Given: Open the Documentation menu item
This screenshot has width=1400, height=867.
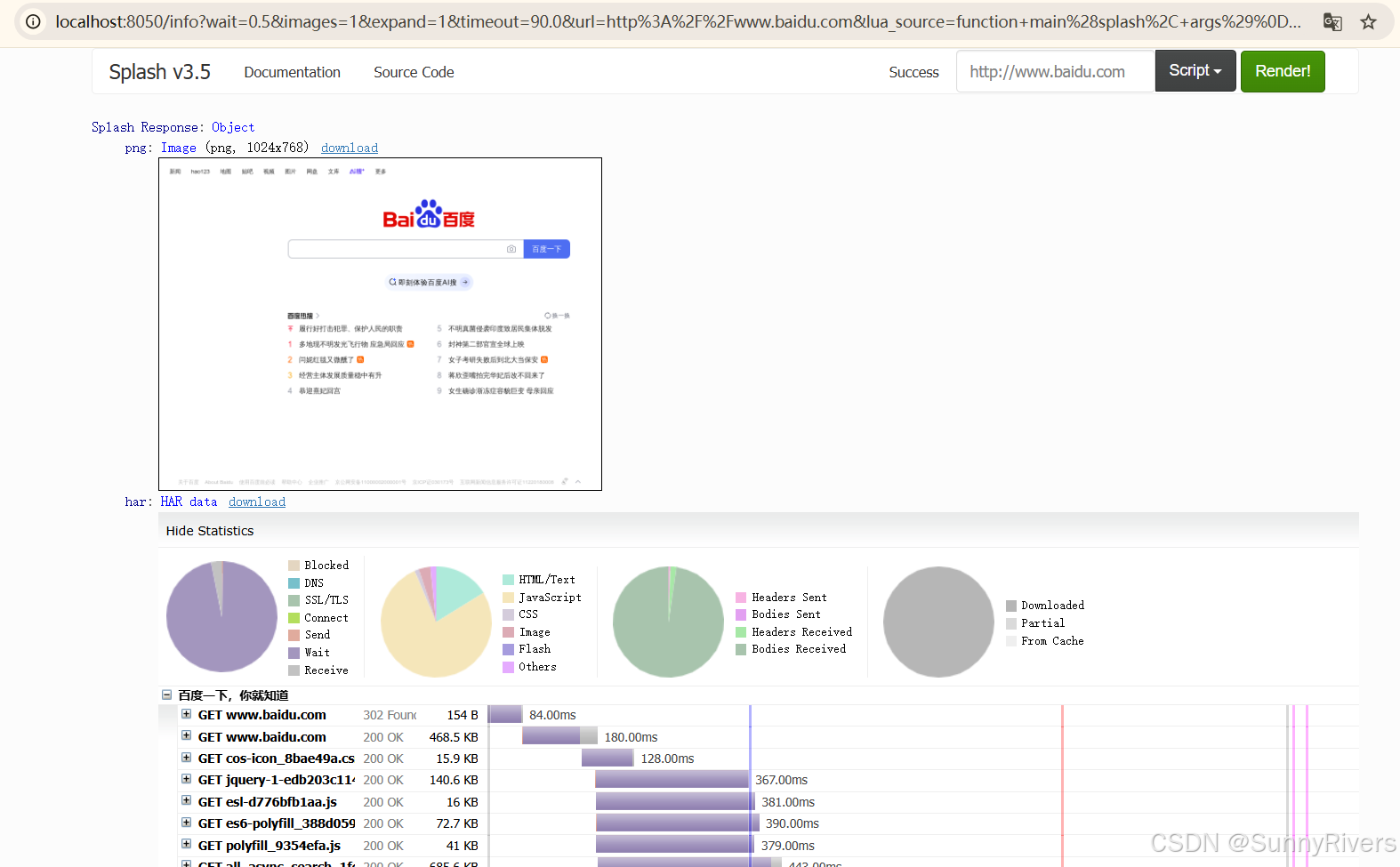Looking at the screenshot, I should coord(293,72).
